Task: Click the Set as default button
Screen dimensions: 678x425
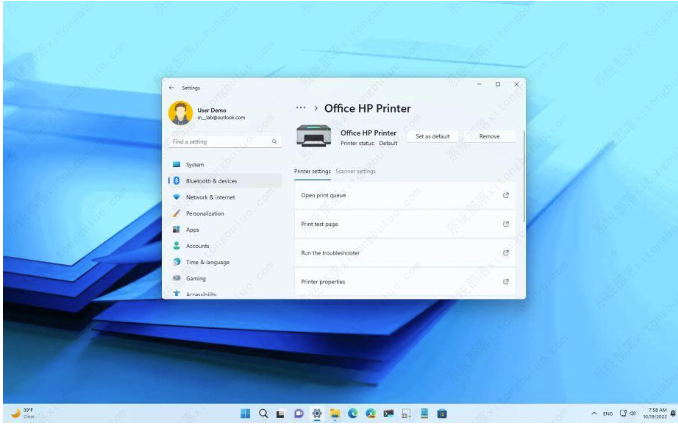Action: pos(432,136)
